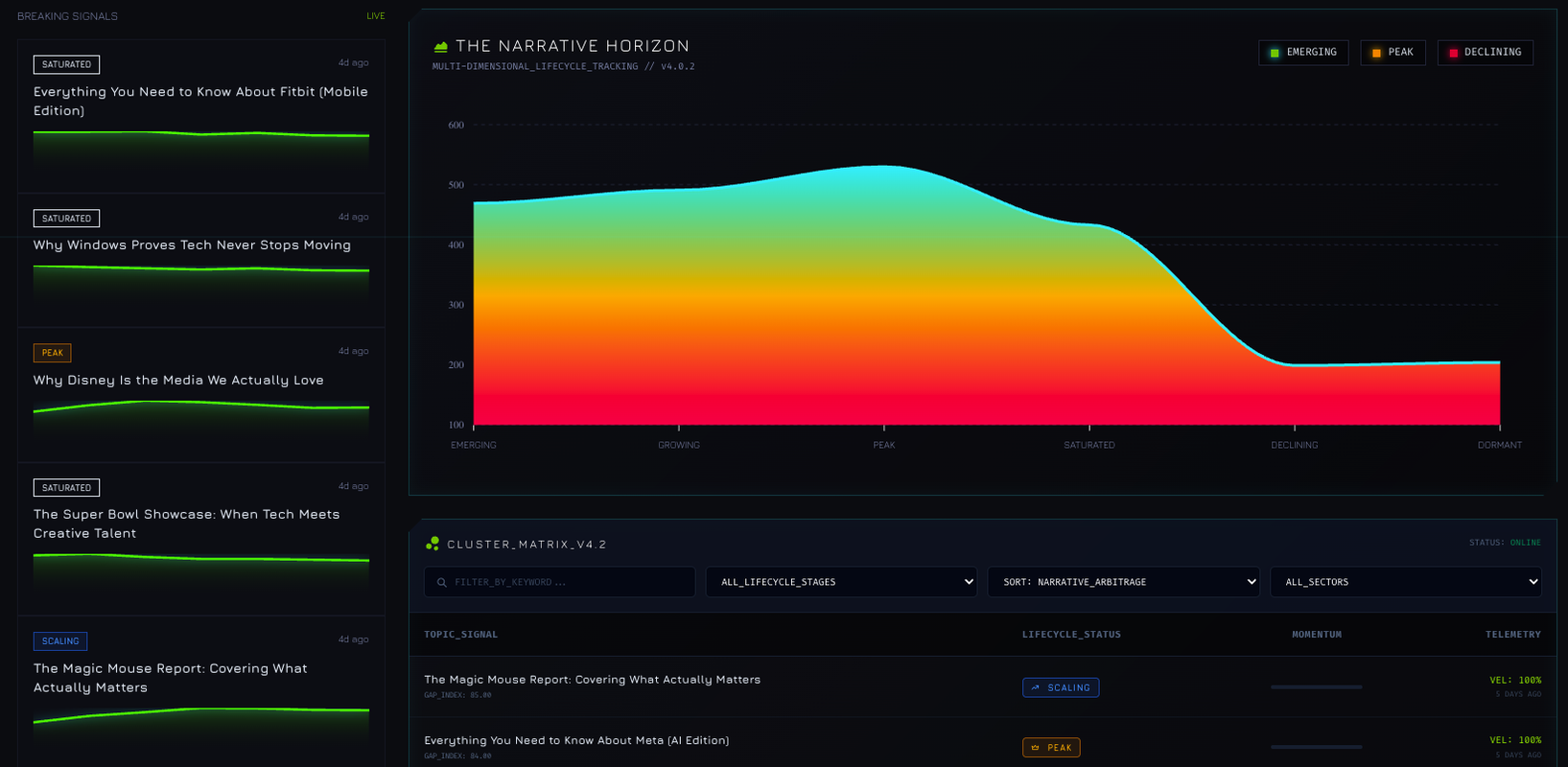Click the SATURATED badge on the Fitbit card

click(66, 64)
